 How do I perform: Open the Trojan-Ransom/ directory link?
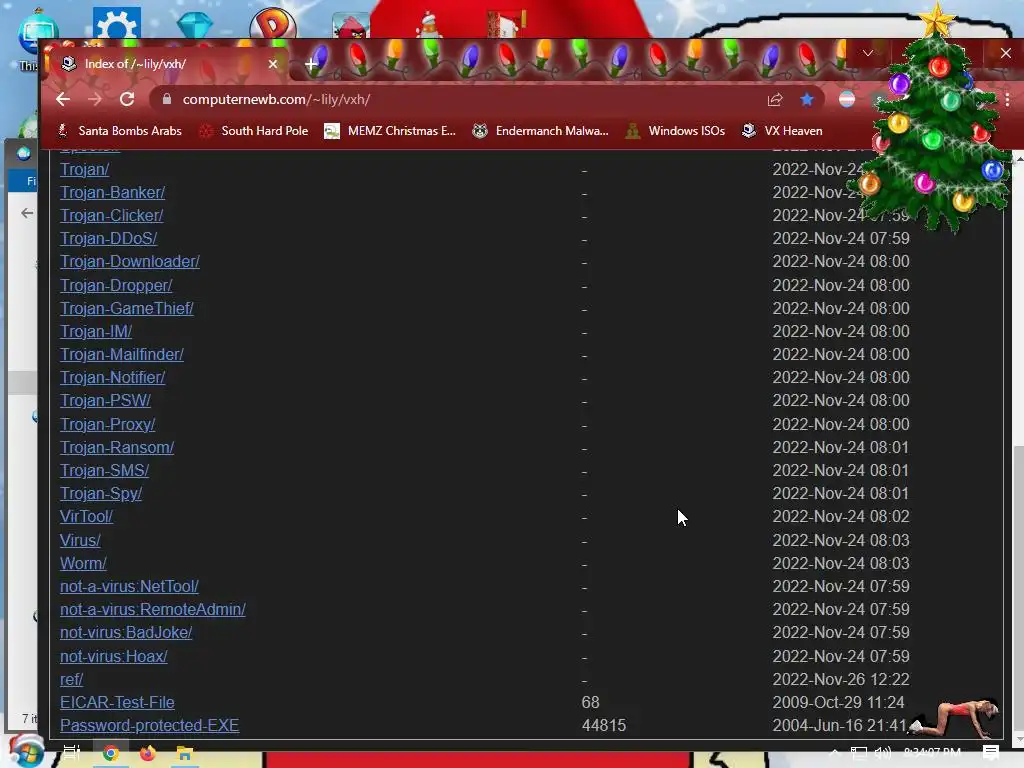(x=117, y=447)
